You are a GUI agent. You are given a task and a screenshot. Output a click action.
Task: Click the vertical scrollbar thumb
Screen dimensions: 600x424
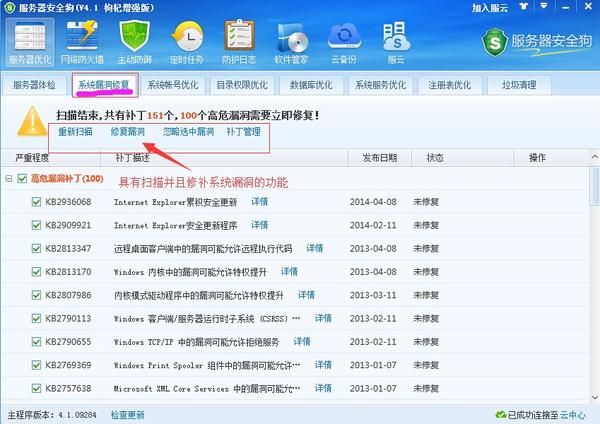[x=595, y=186]
